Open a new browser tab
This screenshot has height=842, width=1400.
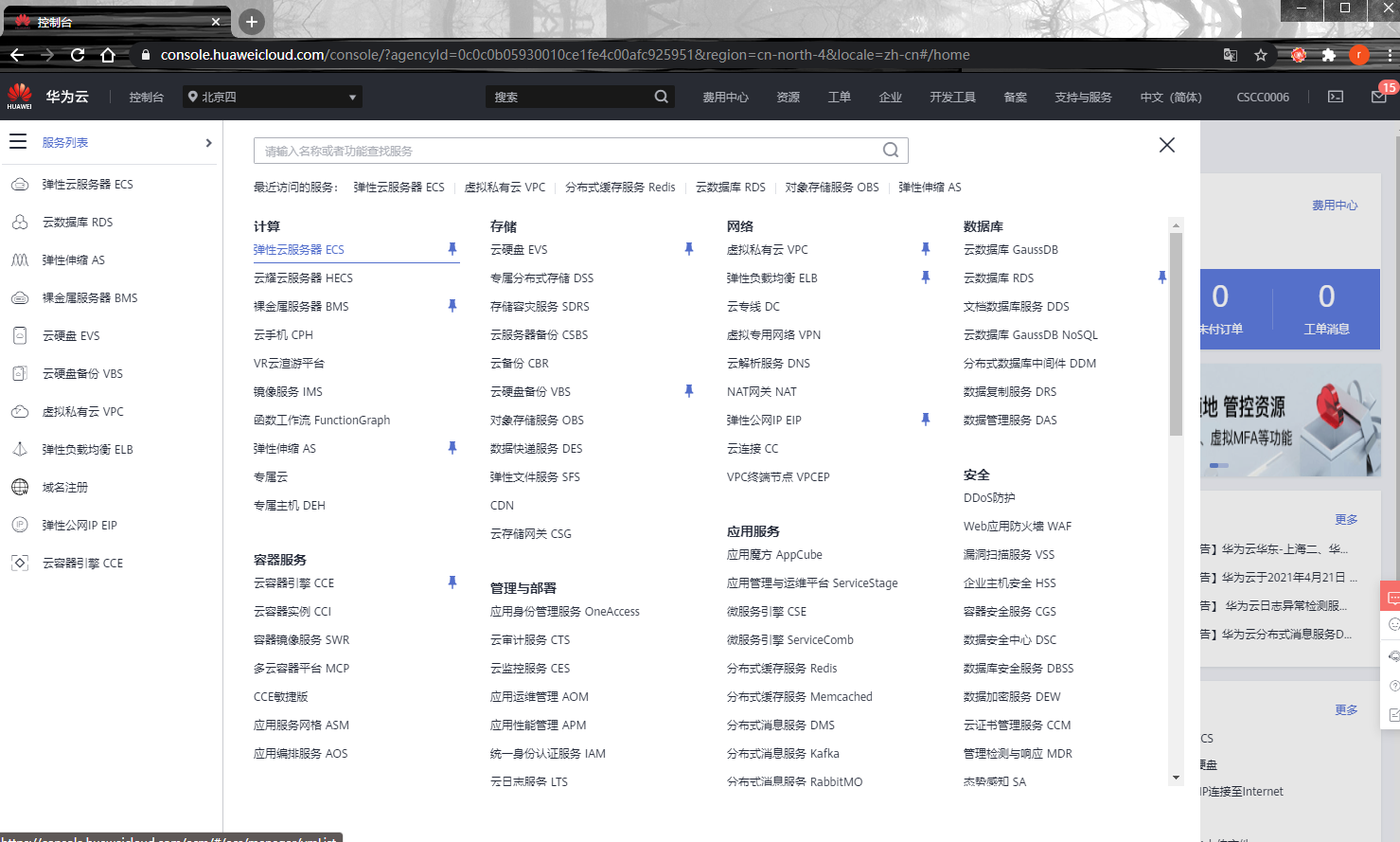click(251, 21)
